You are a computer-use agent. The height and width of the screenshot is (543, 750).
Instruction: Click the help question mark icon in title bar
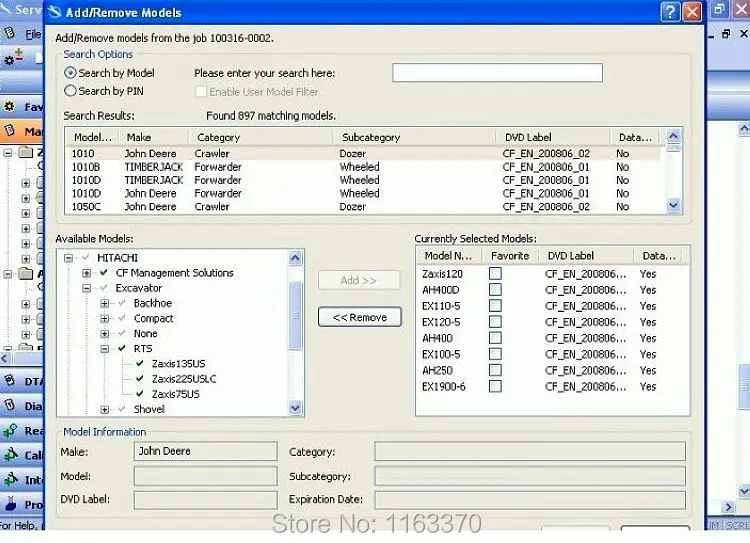point(670,12)
